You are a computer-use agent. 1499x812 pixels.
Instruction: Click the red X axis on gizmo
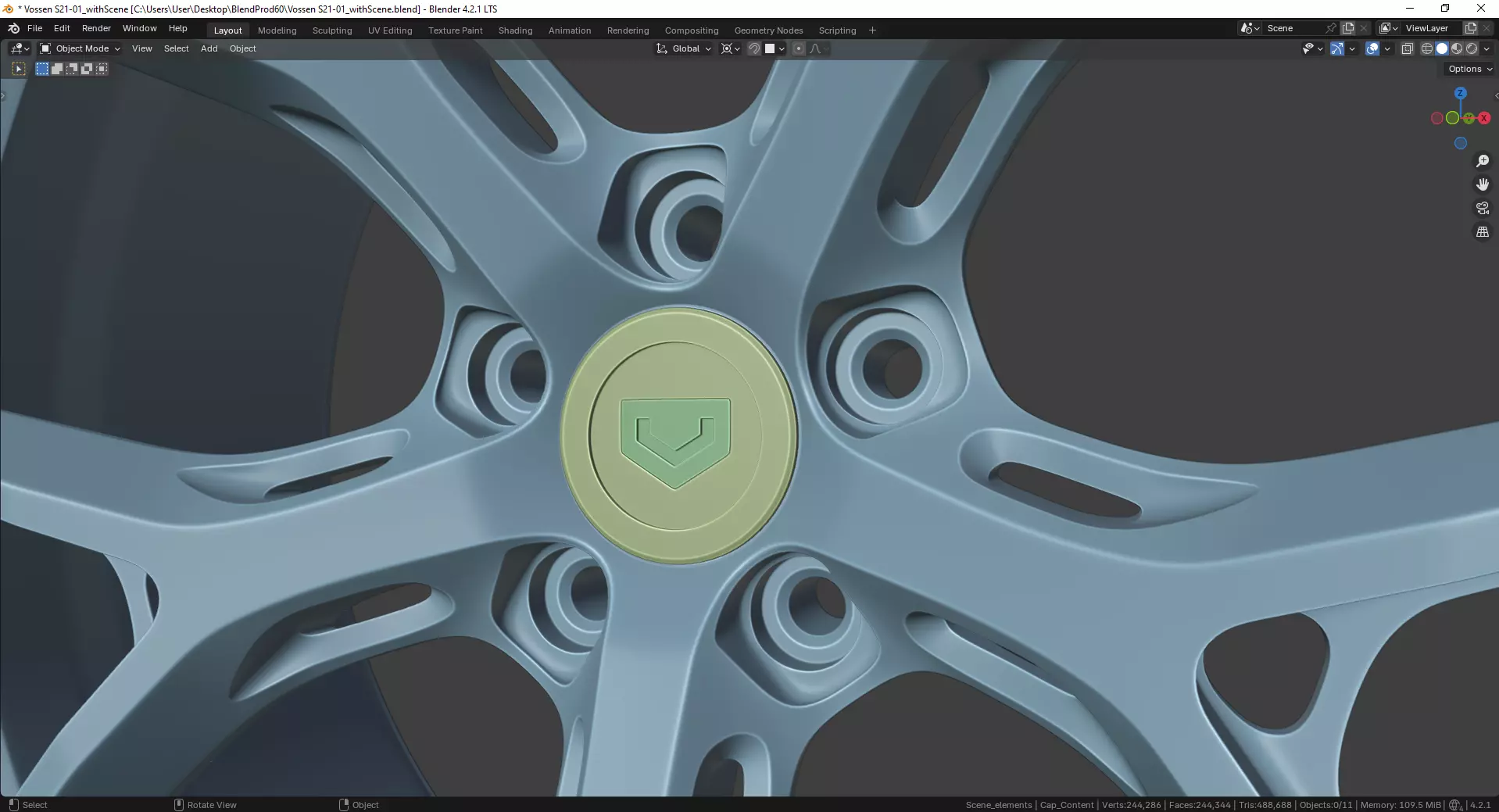(1483, 118)
